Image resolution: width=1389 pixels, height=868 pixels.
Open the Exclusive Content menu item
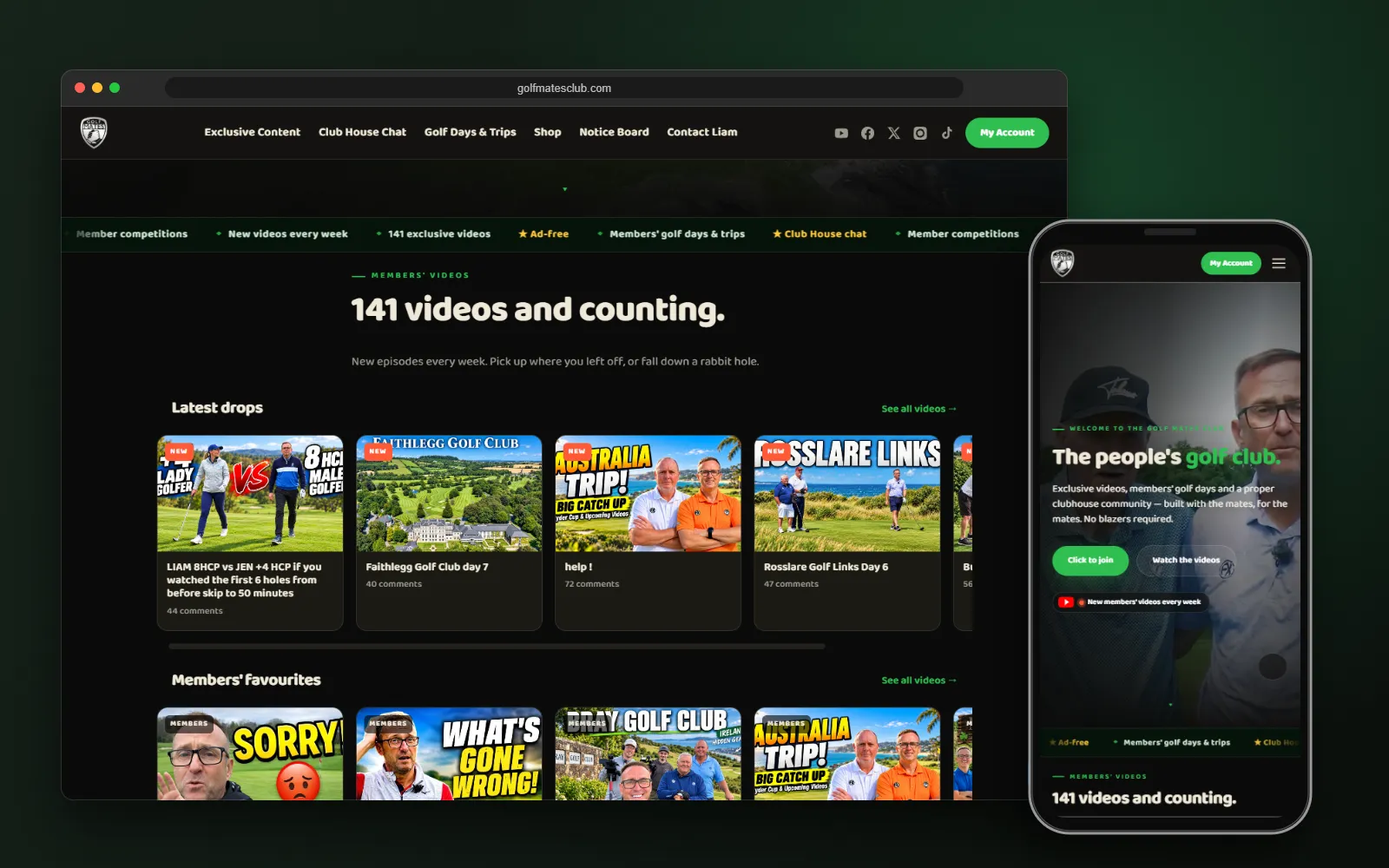[x=252, y=132]
